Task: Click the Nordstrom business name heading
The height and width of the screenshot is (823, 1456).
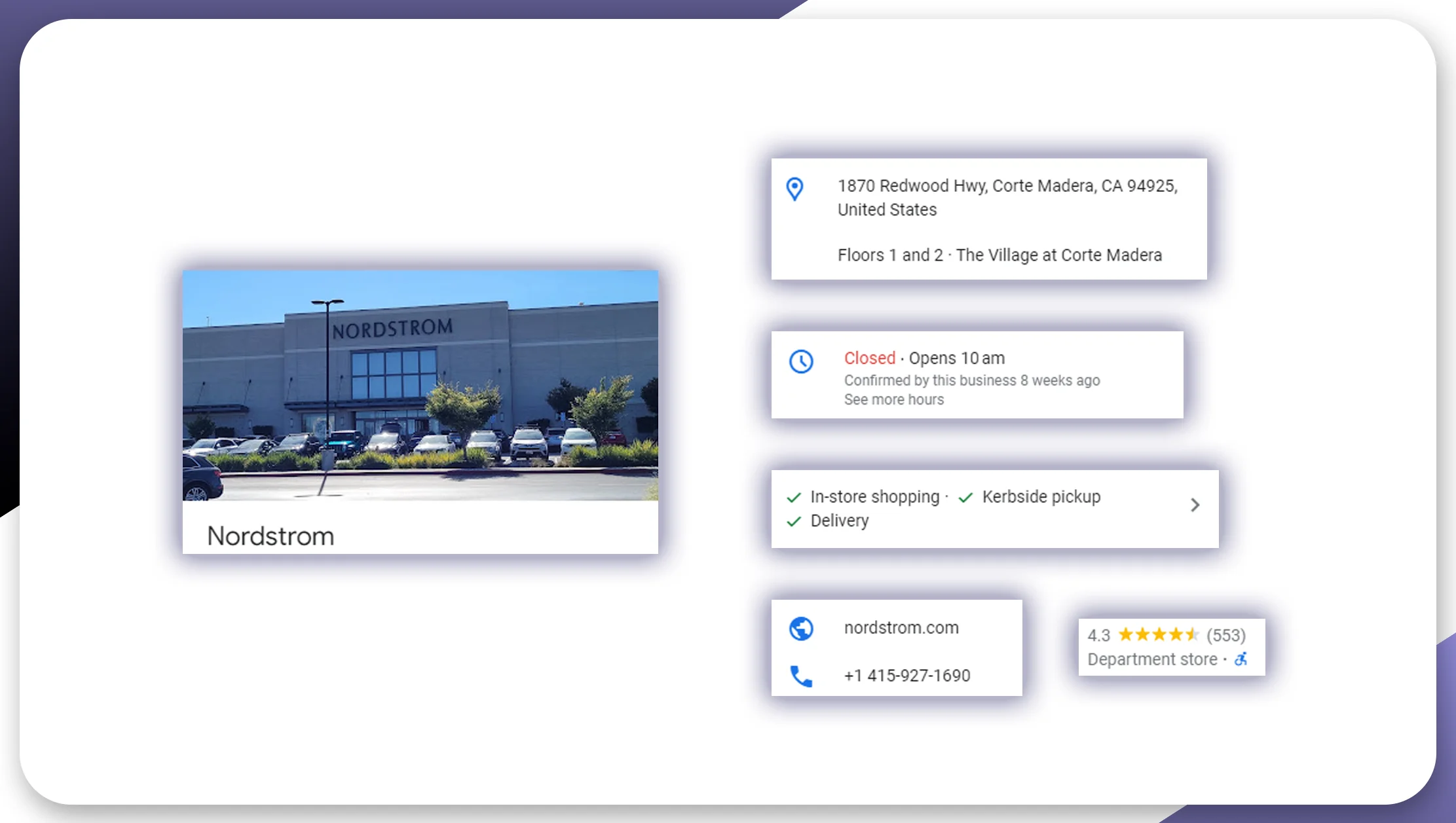Action: point(271,536)
